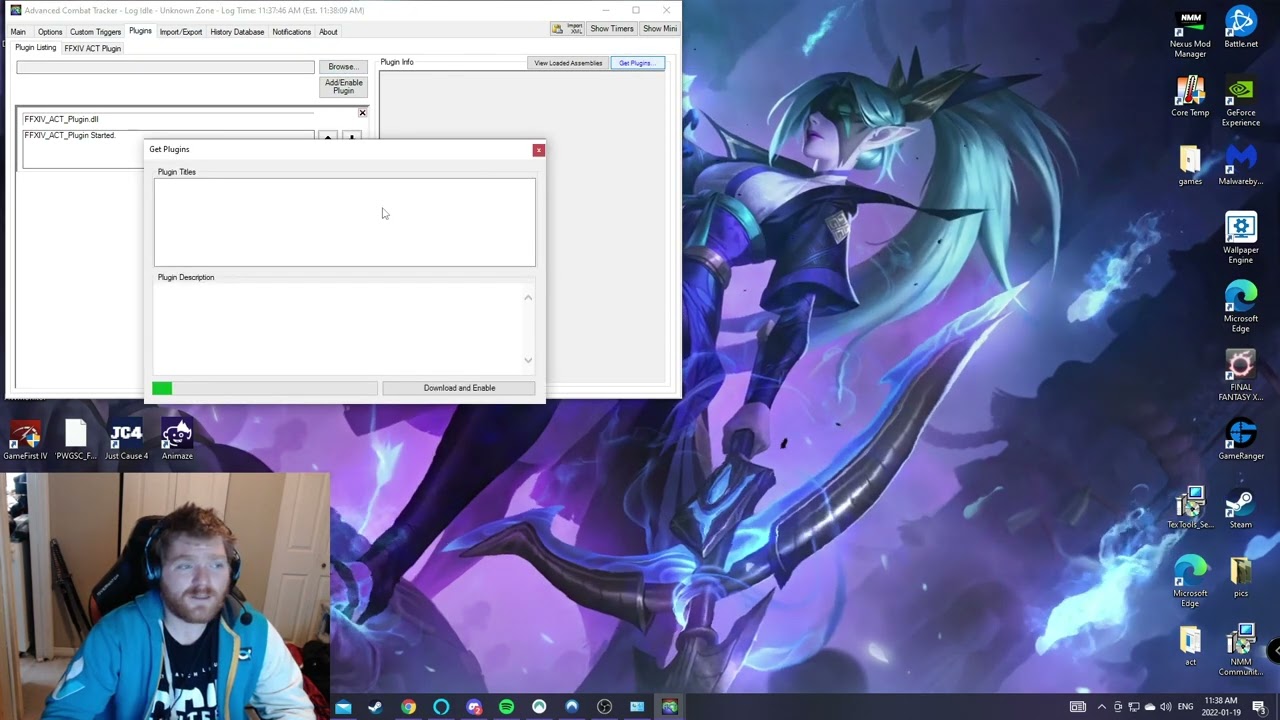1280x720 pixels.
Task: Switch to the Main tab
Action: [x=18, y=32]
